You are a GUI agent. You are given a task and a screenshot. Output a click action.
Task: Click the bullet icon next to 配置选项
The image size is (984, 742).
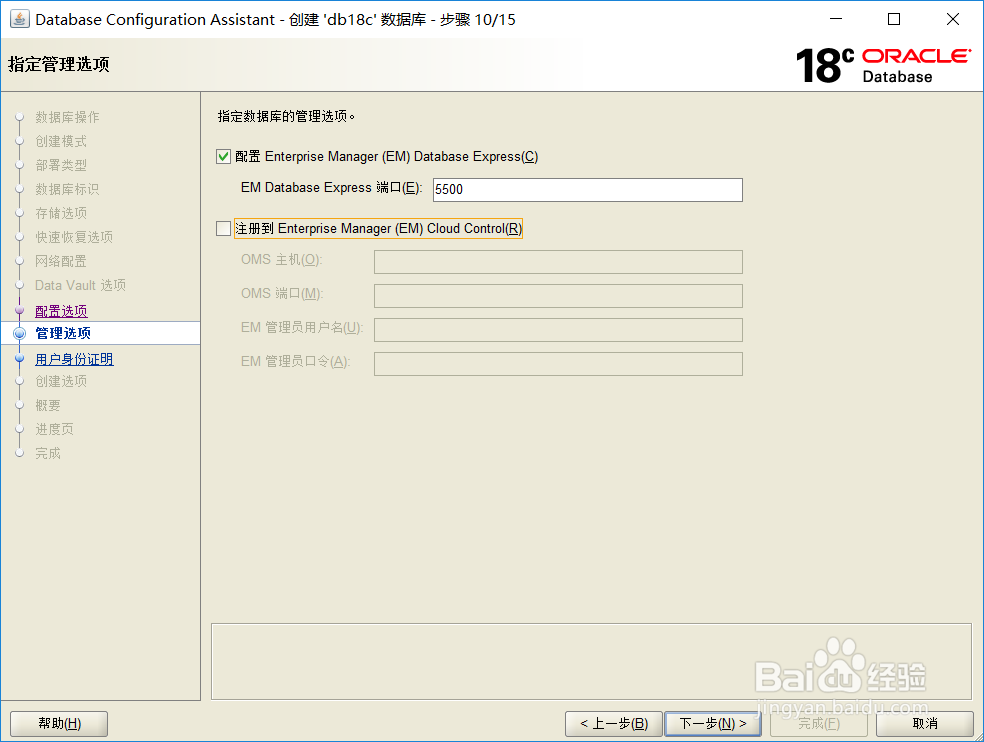(20, 310)
